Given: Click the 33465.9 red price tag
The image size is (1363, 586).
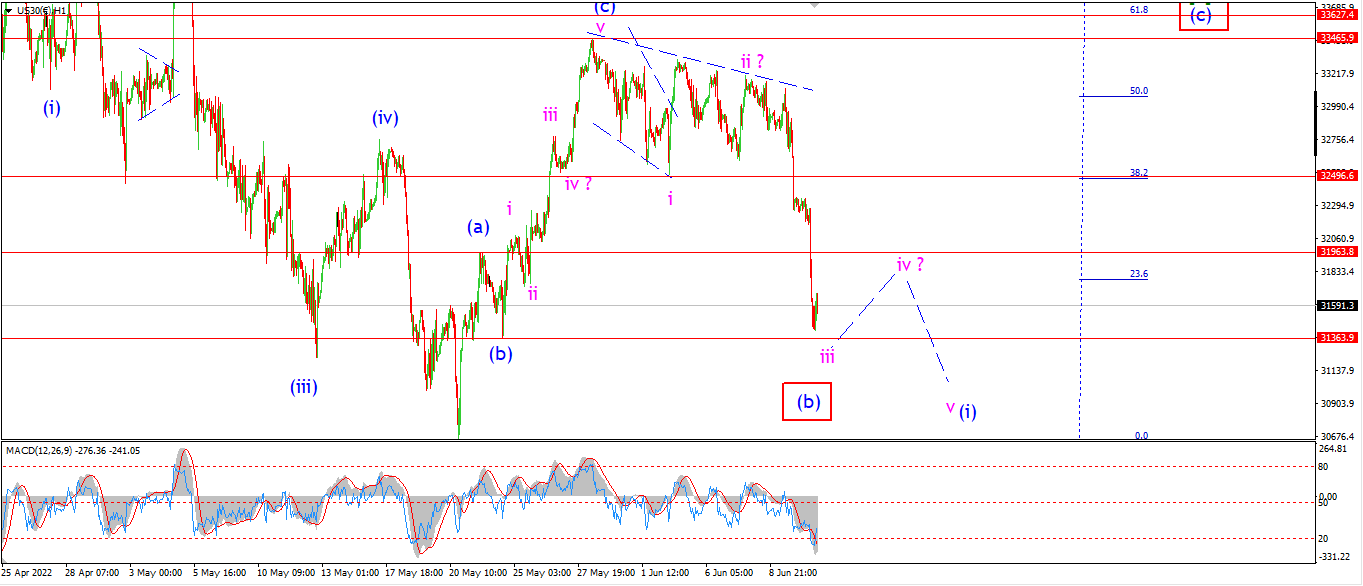Looking at the screenshot, I should click(x=1338, y=38).
